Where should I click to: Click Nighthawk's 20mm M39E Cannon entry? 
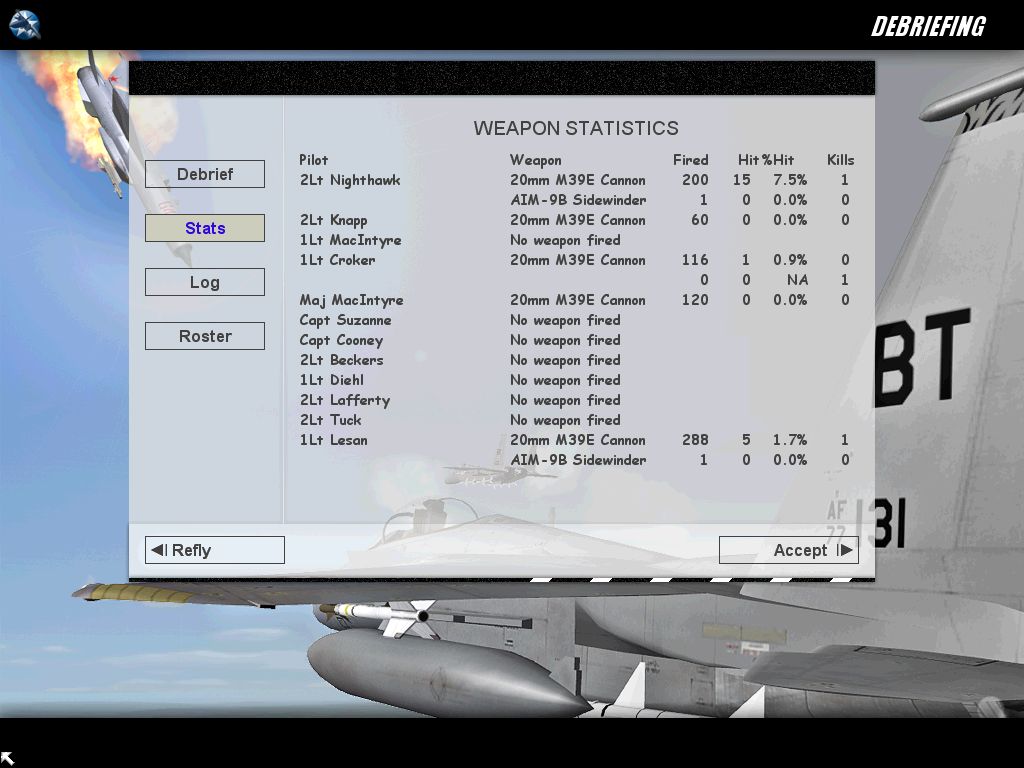pyautogui.click(x=578, y=180)
